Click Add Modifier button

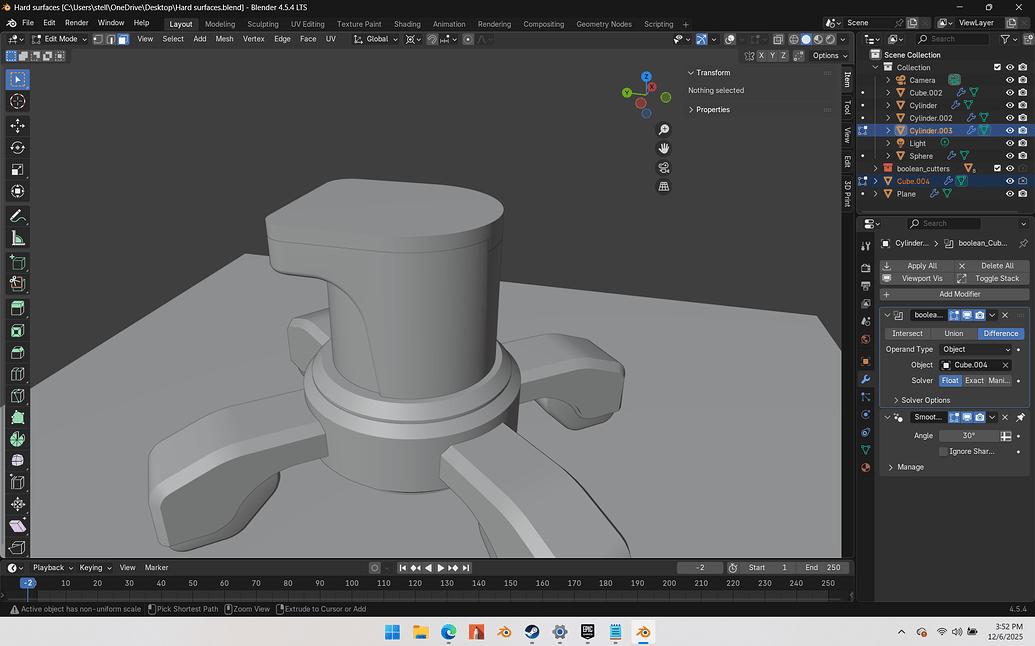coord(954,294)
